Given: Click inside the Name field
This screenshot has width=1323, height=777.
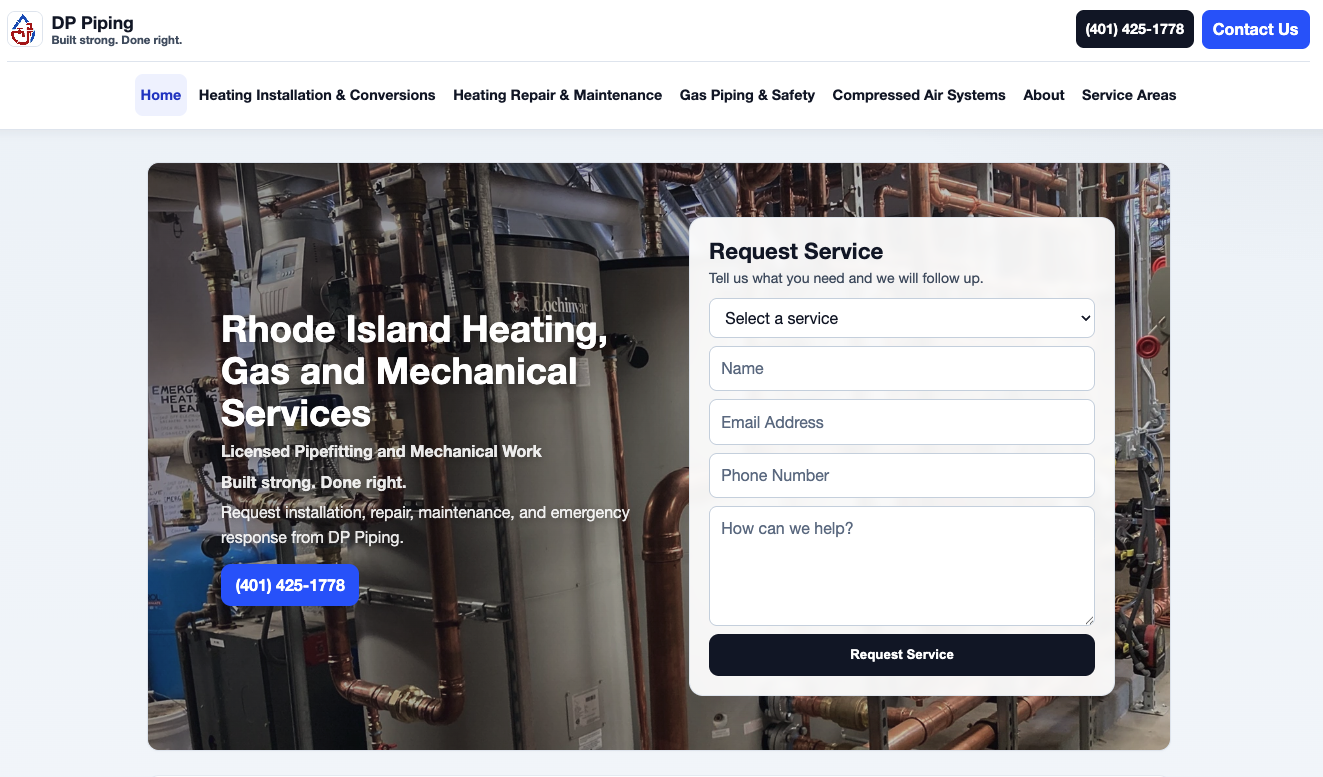Looking at the screenshot, I should click(901, 368).
